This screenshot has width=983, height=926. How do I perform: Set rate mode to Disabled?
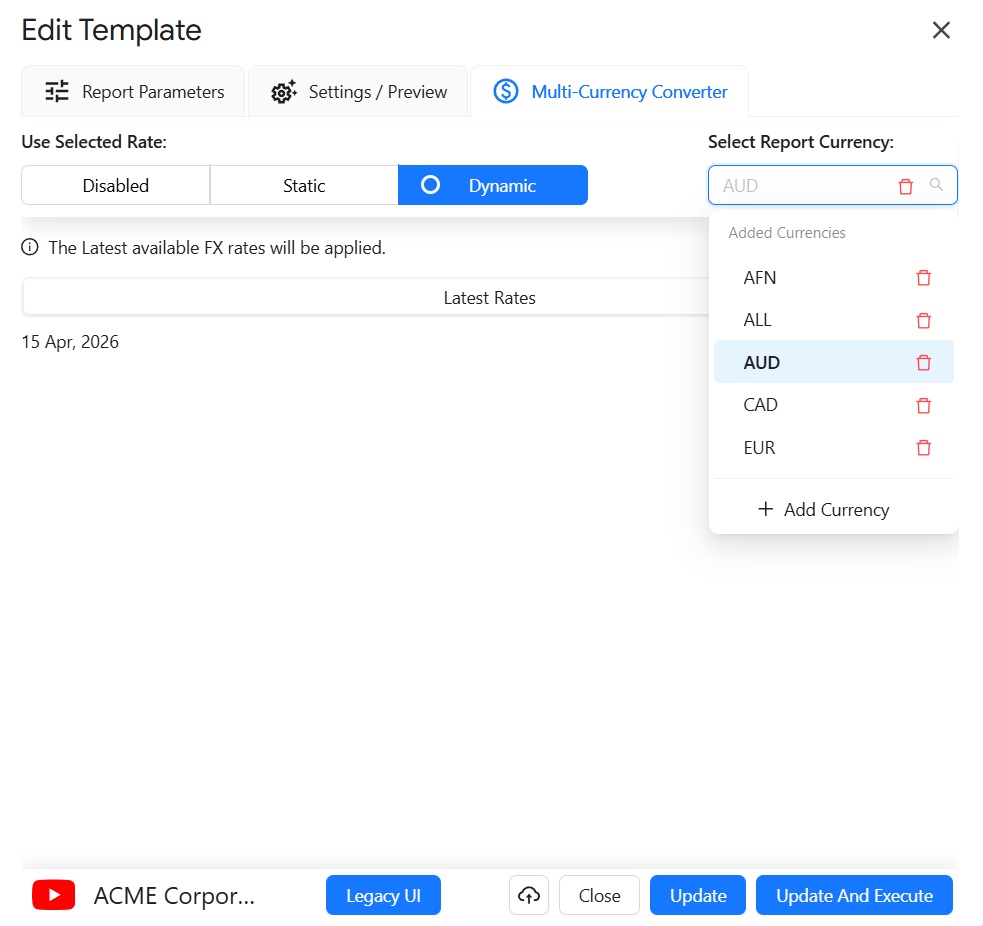(x=115, y=186)
